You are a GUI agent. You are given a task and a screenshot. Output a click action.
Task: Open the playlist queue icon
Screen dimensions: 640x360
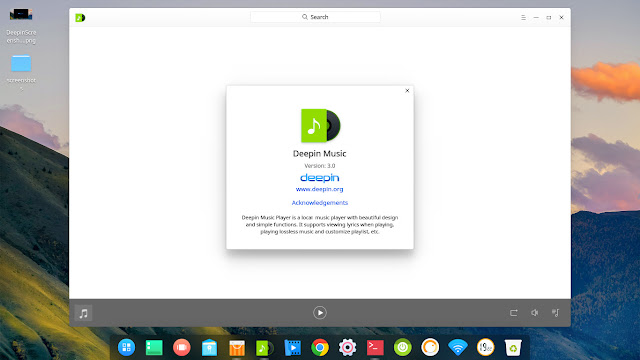556,313
